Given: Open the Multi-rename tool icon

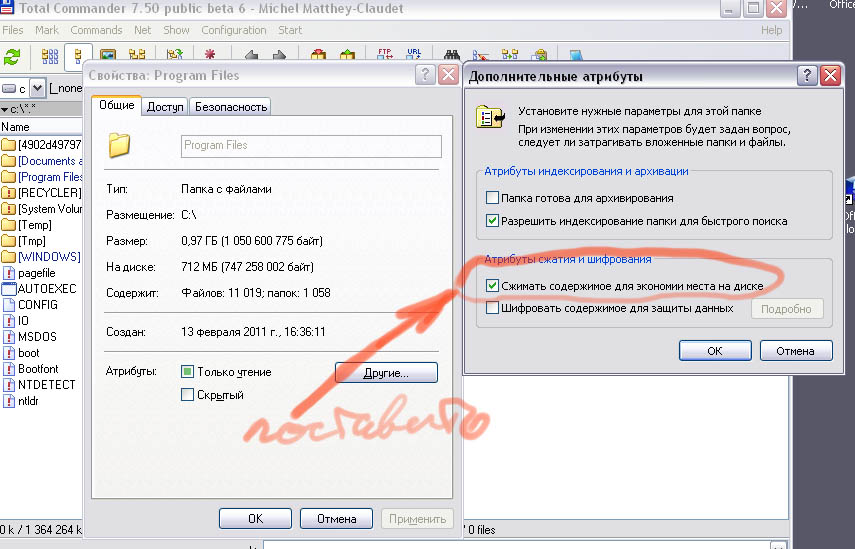Looking at the screenshot, I should pos(480,56).
